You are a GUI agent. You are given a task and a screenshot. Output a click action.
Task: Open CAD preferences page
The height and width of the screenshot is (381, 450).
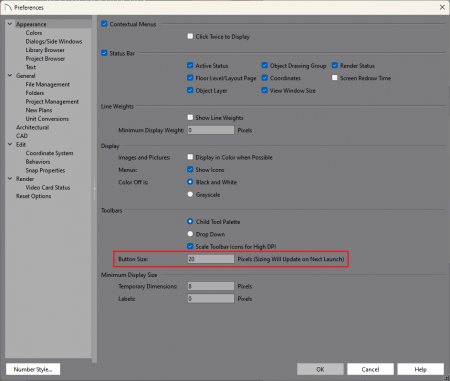(x=22, y=136)
